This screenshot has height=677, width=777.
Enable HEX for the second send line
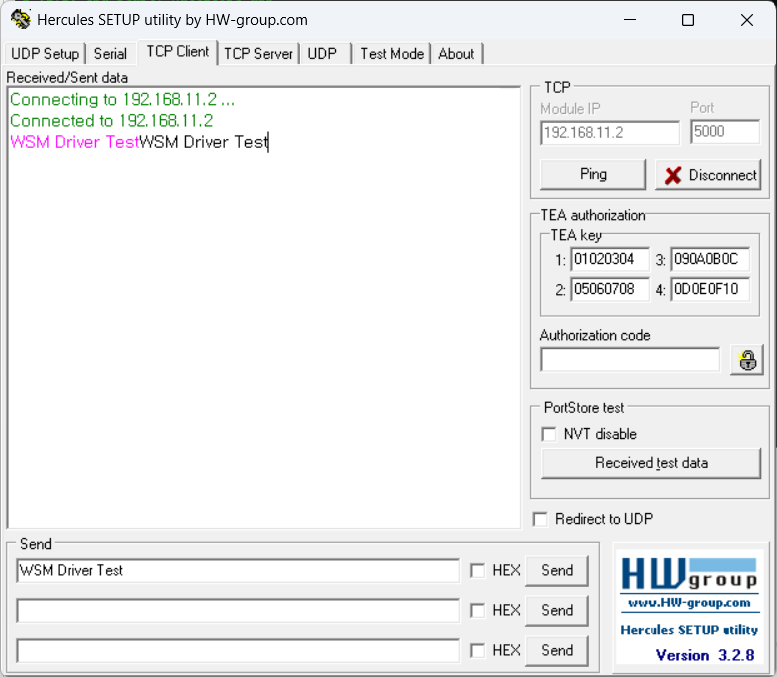point(478,610)
